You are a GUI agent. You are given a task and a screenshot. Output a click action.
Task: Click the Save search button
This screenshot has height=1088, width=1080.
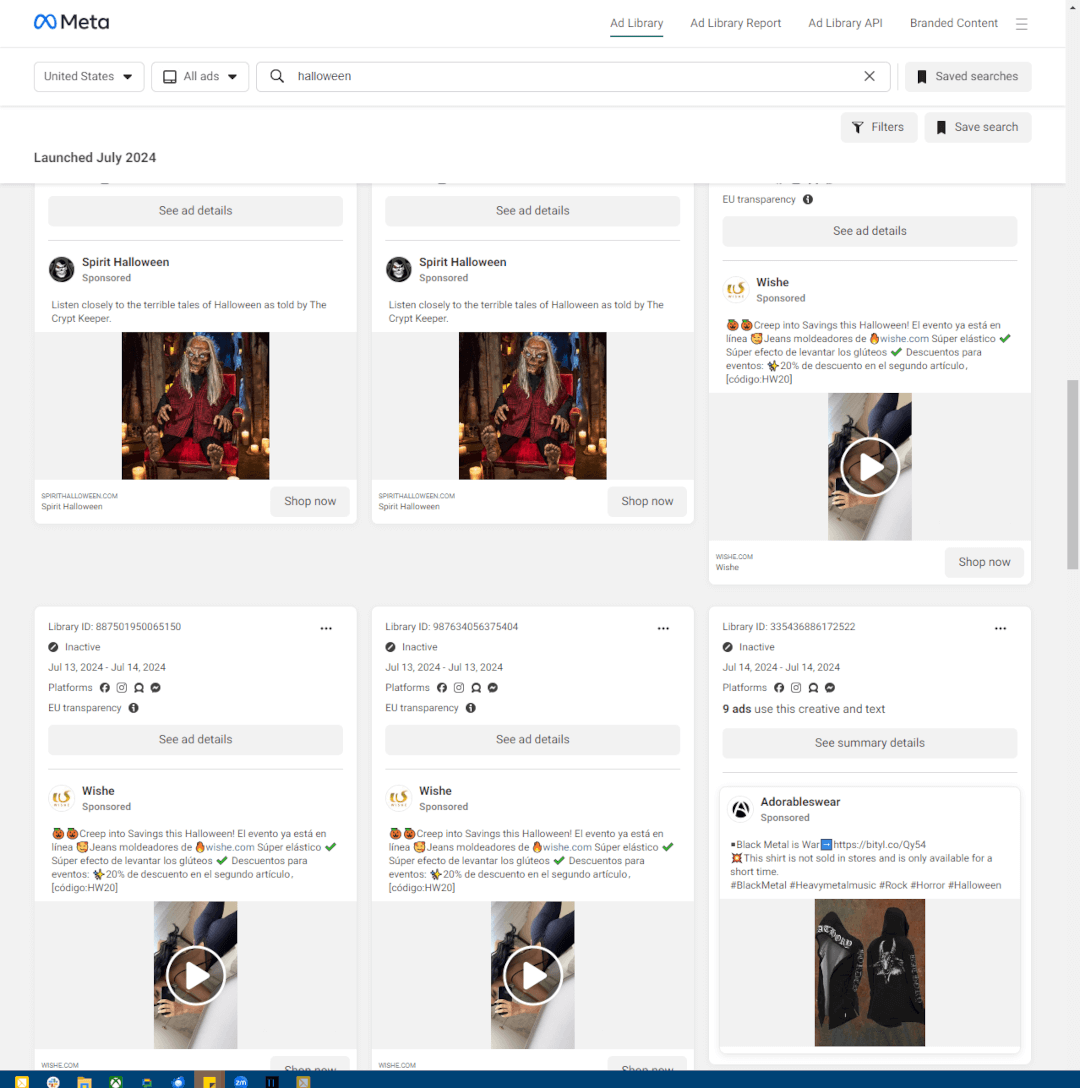(x=978, y=128)
